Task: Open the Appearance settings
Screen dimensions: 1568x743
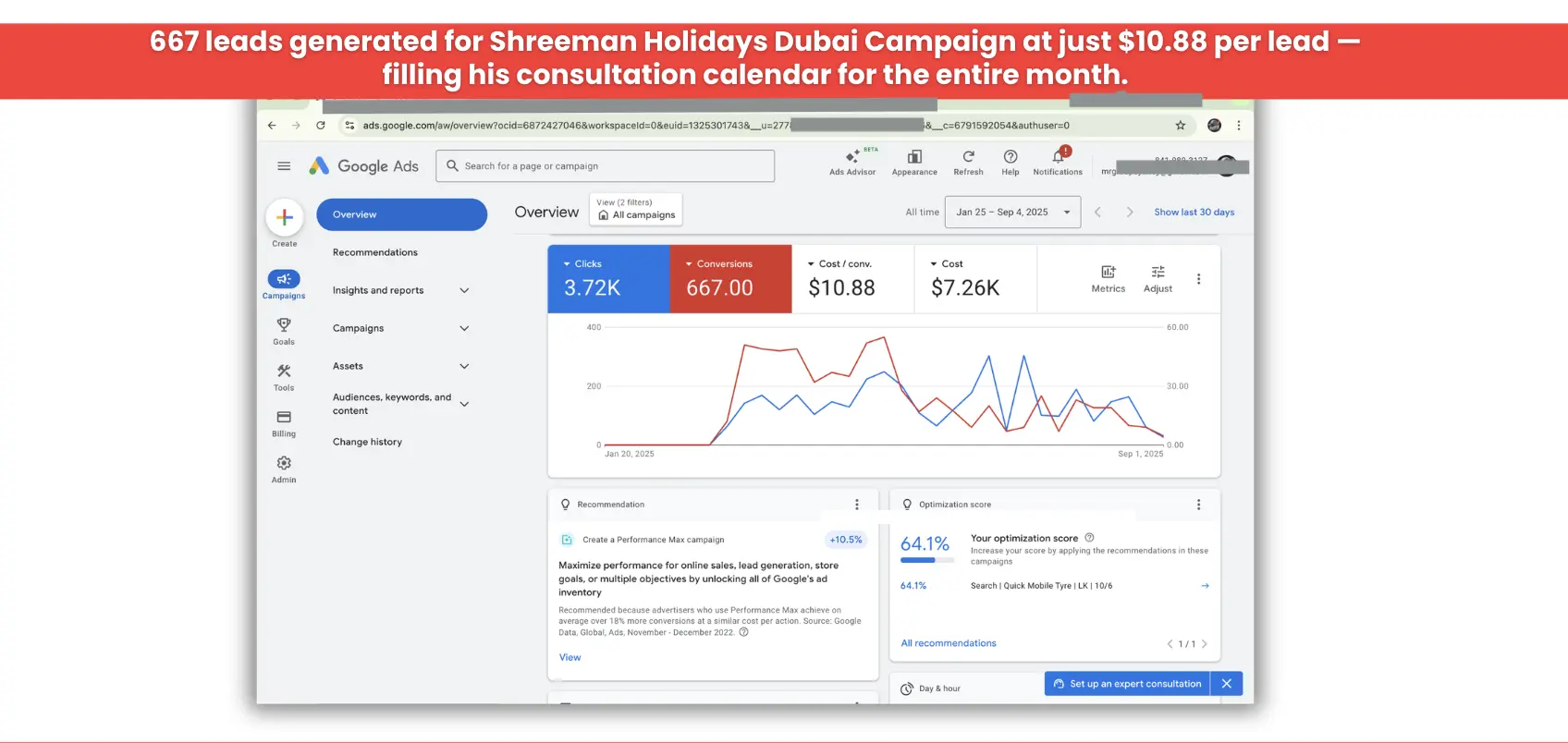Action: (914, 162)
